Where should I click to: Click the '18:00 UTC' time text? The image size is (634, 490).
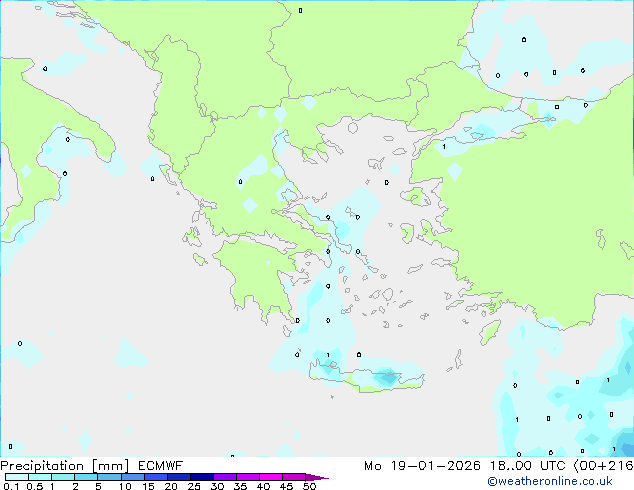tap(528, 466)
